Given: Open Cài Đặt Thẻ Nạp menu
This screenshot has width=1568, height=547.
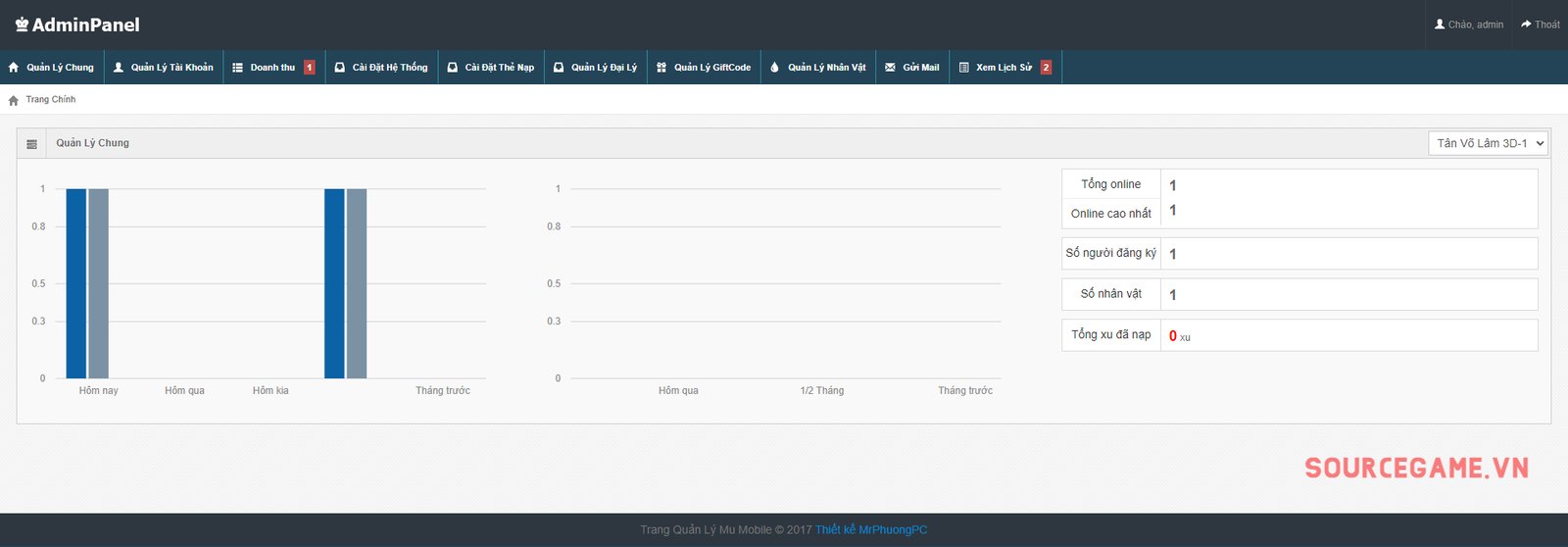Looking at the screenshot, I should [499, 68].
